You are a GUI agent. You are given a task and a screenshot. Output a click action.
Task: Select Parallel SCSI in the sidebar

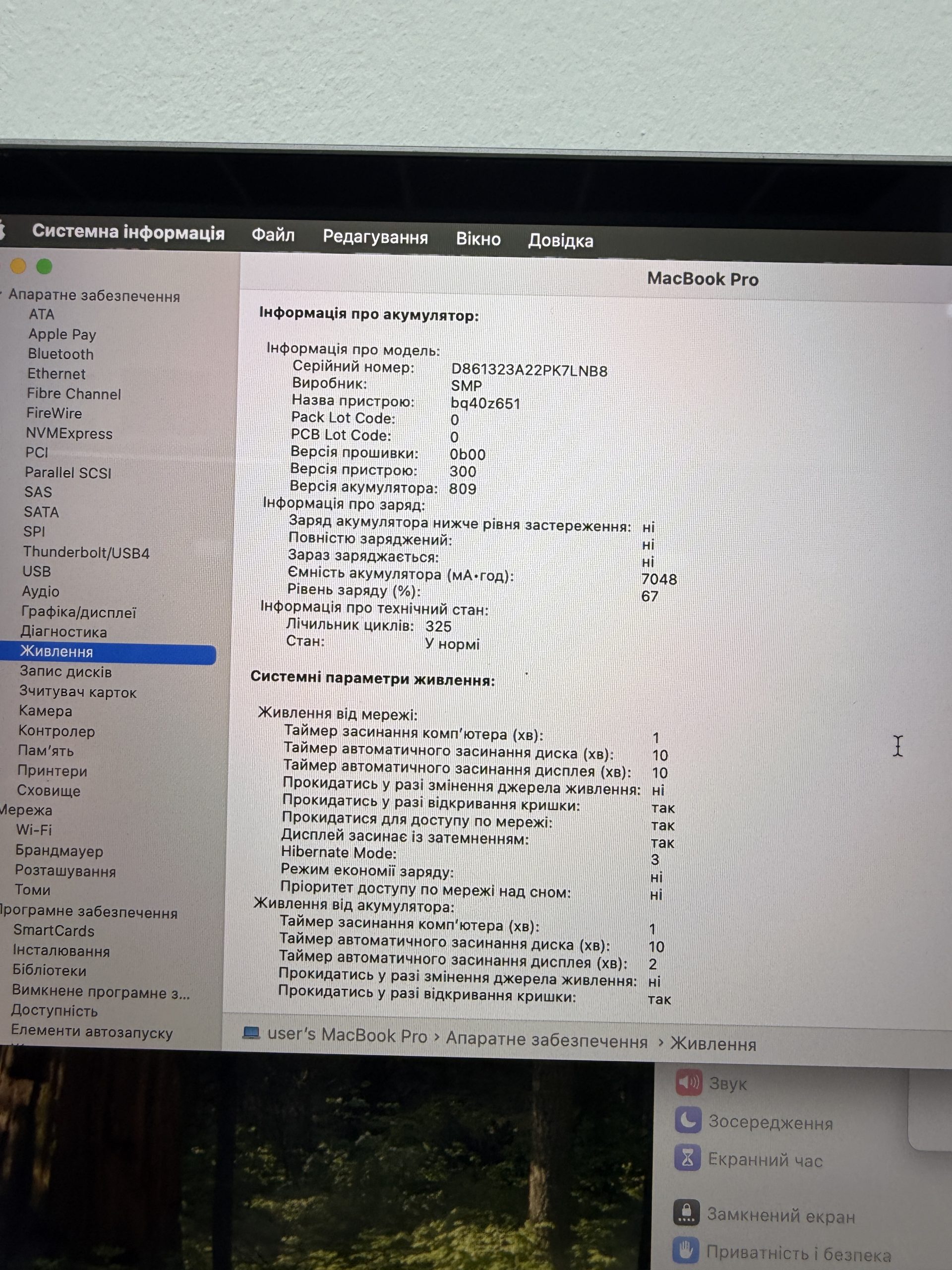[68, 472]
